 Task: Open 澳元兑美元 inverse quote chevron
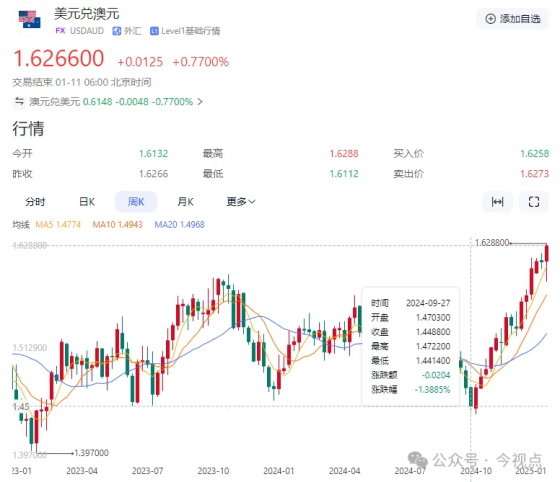(x=200, y=102)
